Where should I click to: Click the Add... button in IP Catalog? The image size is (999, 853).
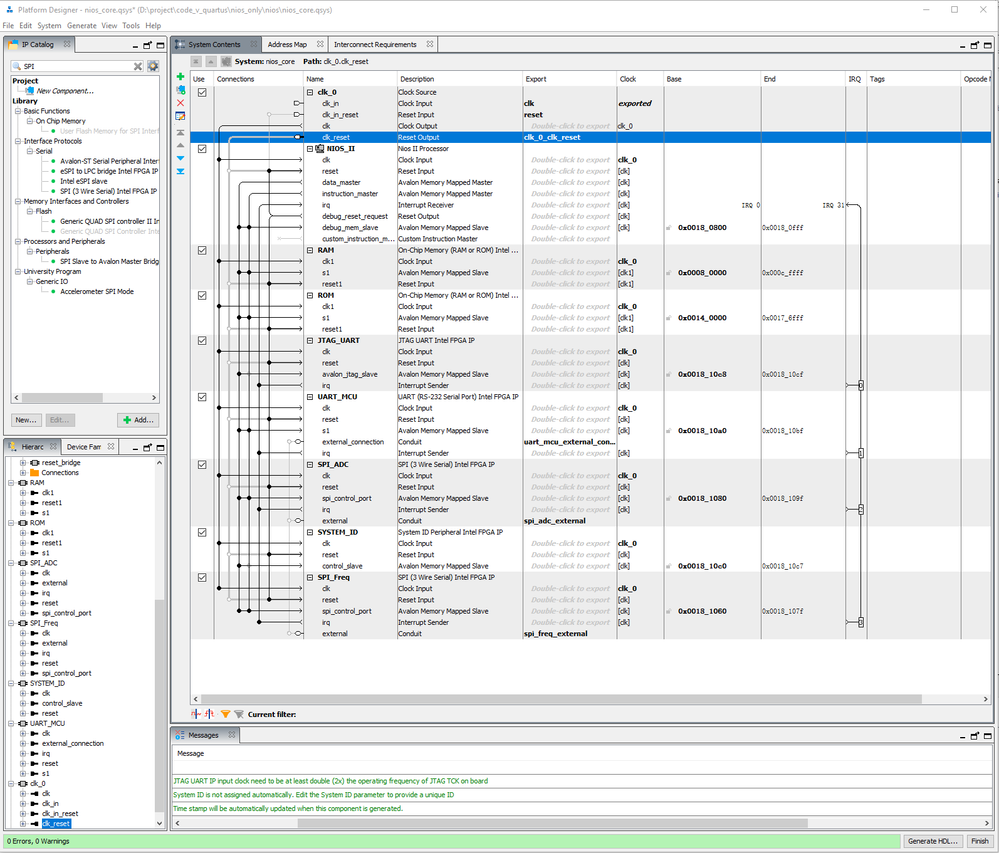pyautogui.click(x=138, y=420)
